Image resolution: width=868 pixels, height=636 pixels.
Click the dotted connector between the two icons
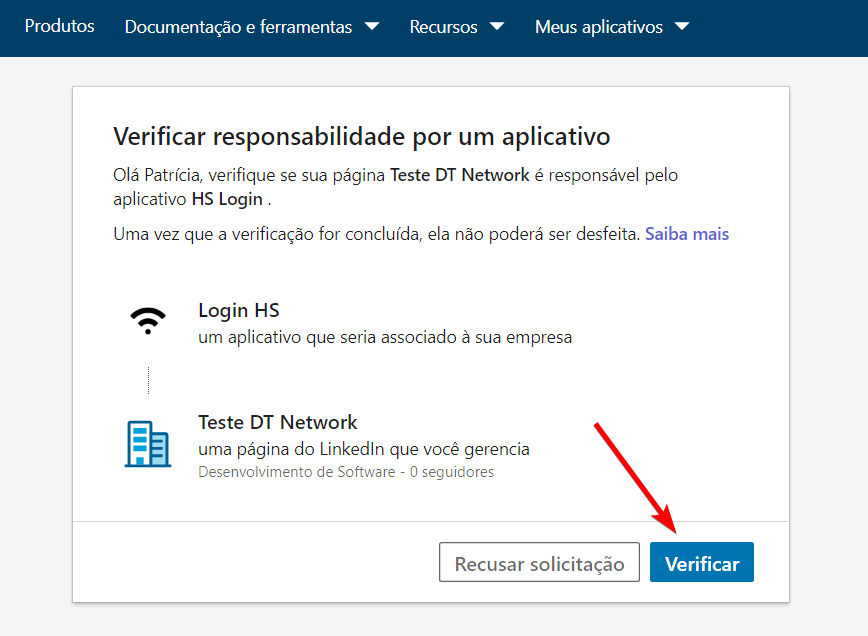[x=148, y=380]
